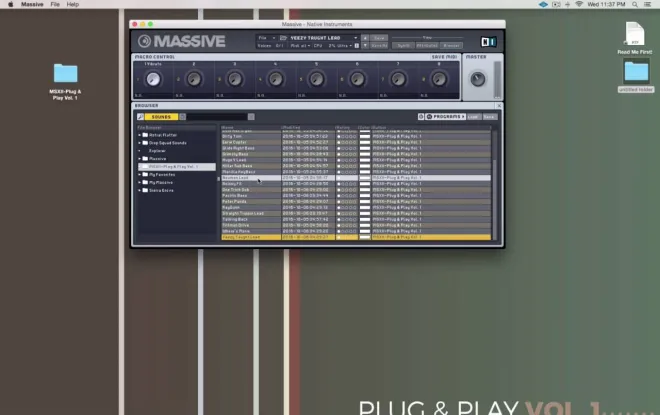Click the browser search input field
The height and width of the screenshot is (415, 660).
(217, 117)
